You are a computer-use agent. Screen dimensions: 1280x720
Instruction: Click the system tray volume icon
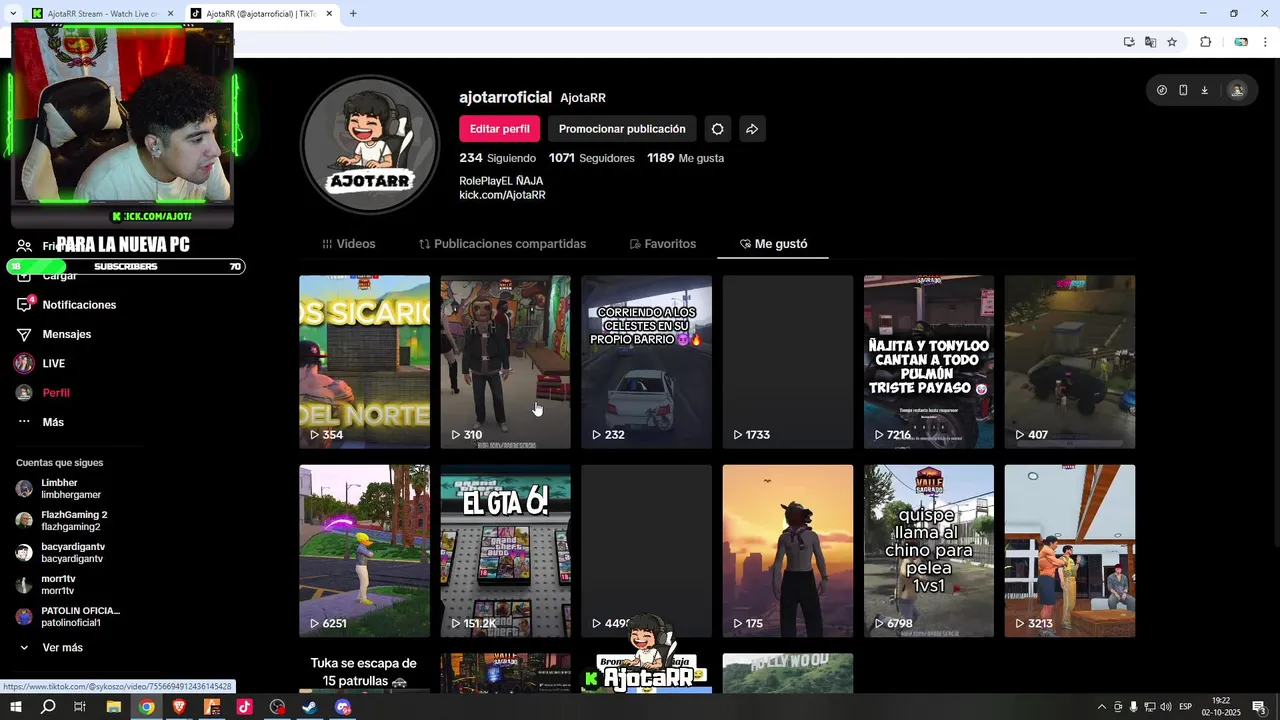tap(1166, 707)
